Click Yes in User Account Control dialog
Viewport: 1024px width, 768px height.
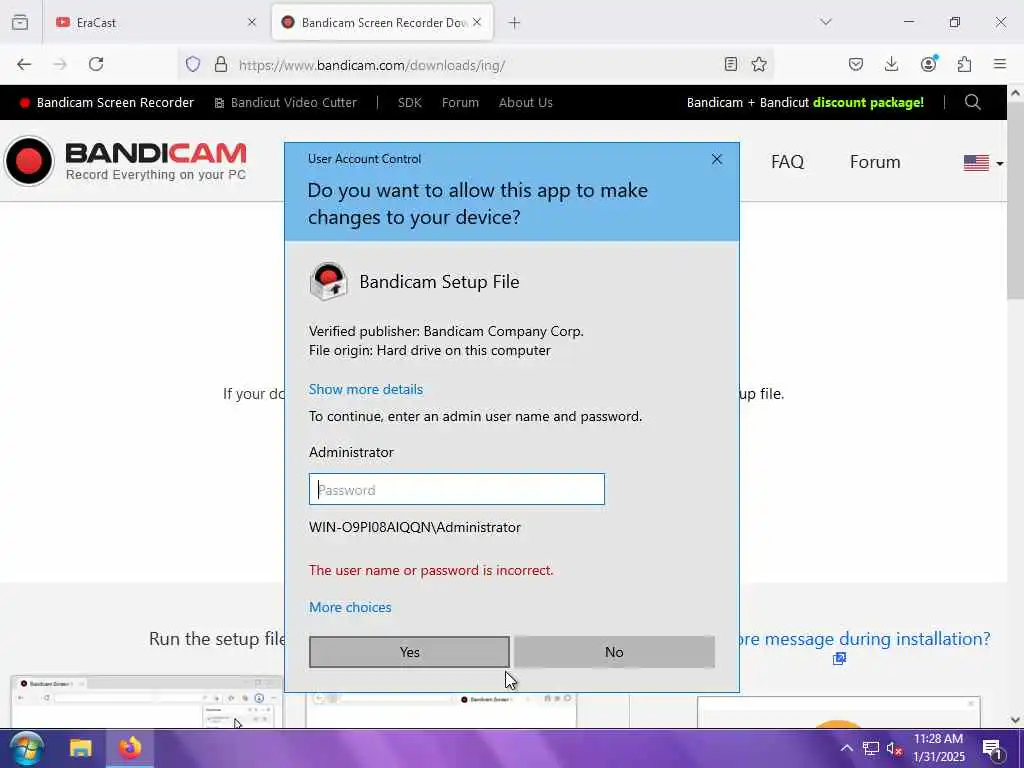[x=409, y=652]
